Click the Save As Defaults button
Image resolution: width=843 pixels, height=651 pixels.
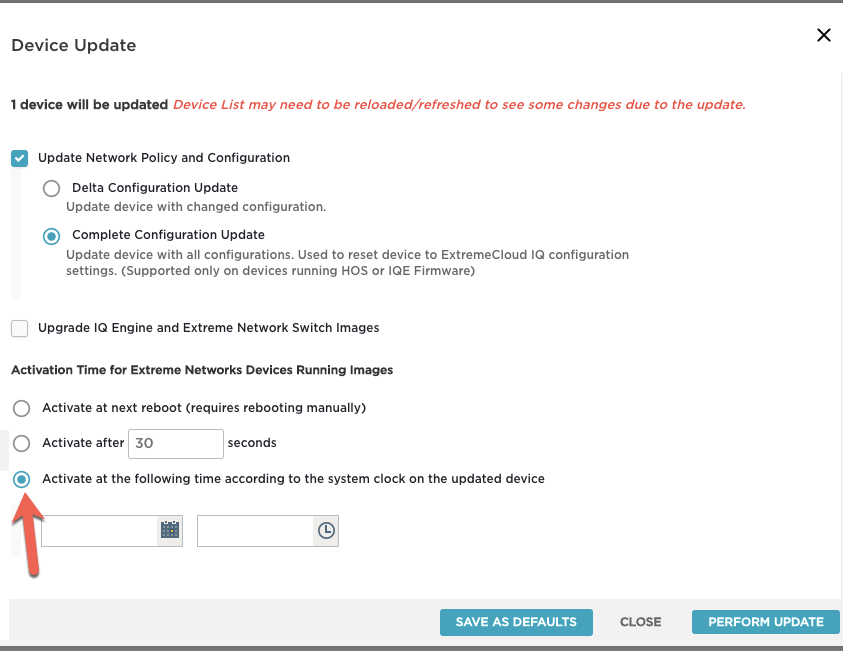(516, 622)
